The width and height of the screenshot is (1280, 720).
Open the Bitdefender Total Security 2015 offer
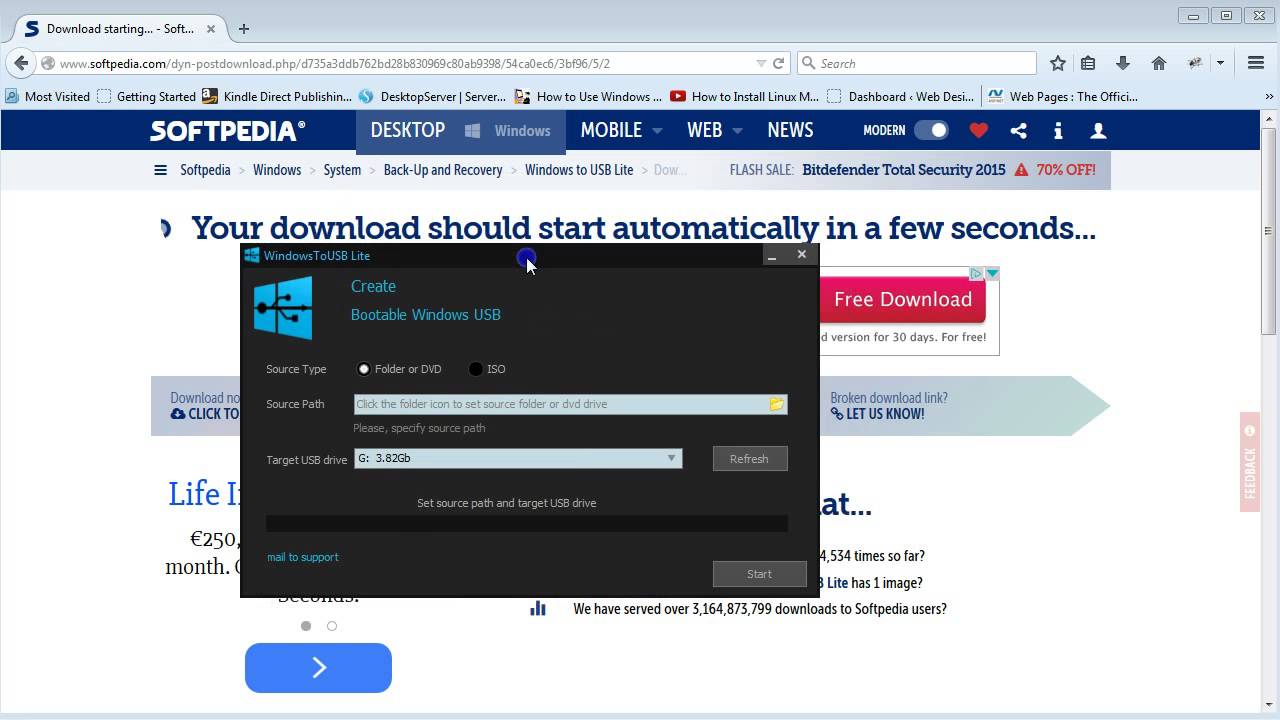click(x=904, y=170)
